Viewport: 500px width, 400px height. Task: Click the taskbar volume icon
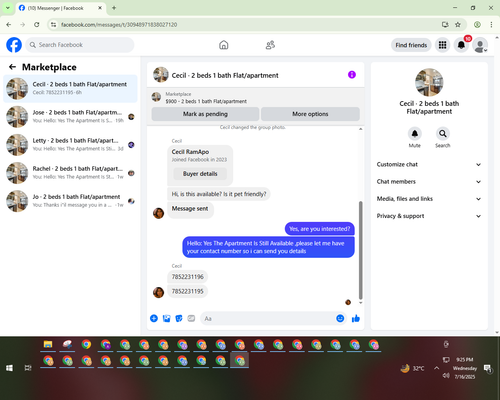[446, 376]
